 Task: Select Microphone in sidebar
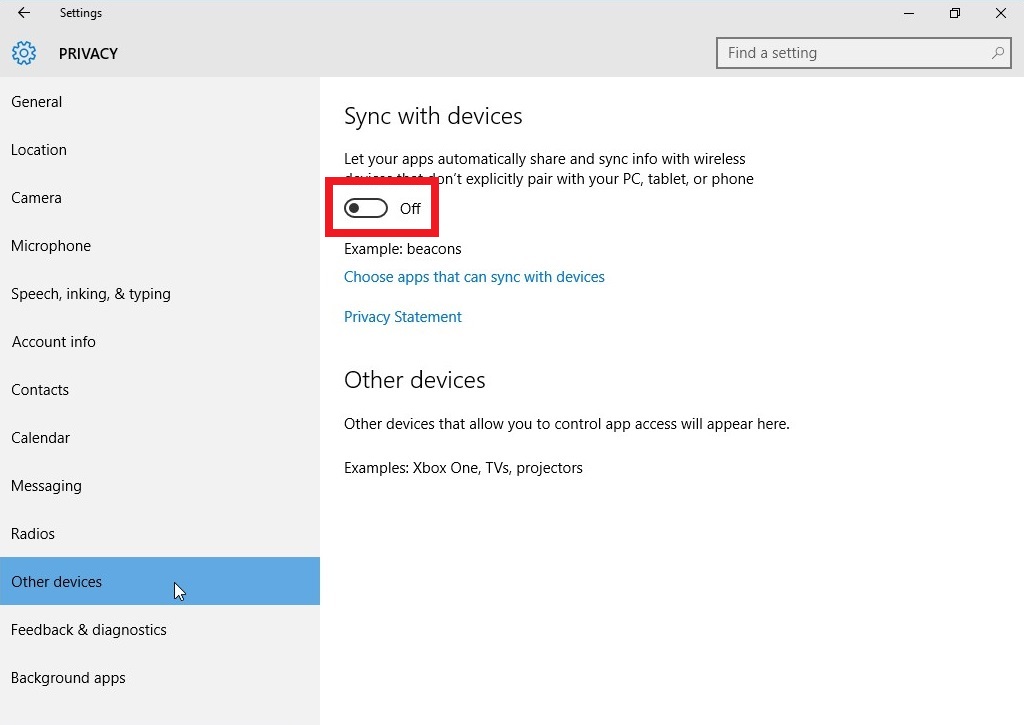tap(51, 246)
